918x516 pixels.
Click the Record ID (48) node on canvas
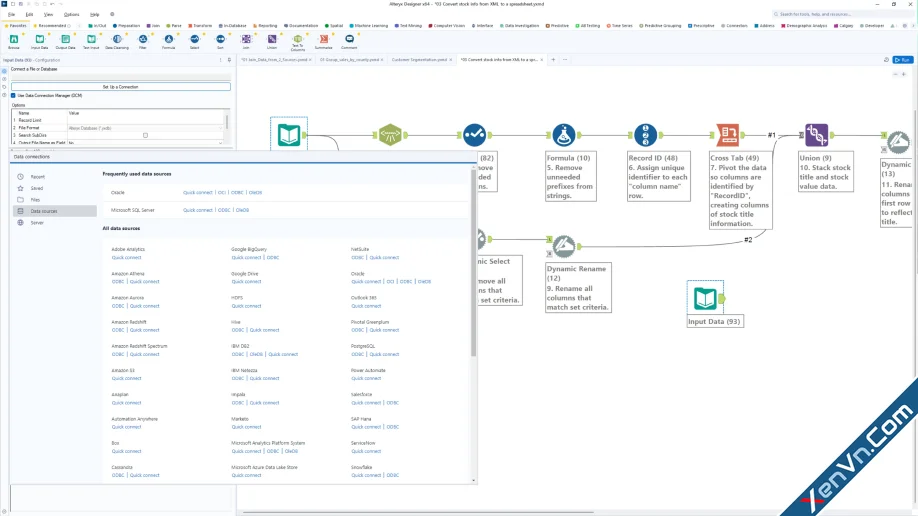[x=645, y=135]
